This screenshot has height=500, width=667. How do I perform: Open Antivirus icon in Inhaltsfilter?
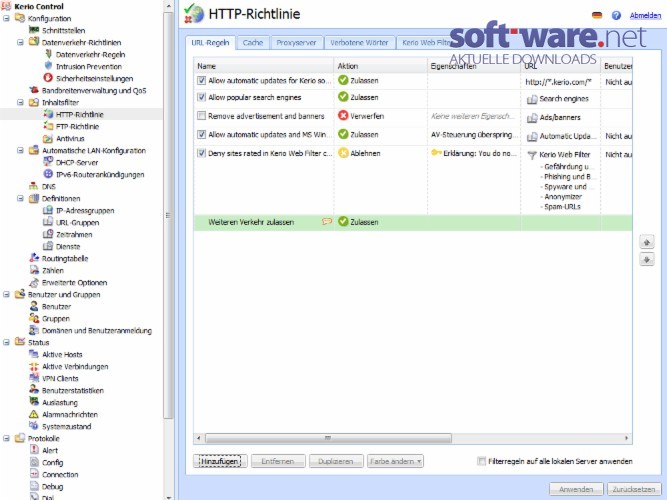point(48,138)
